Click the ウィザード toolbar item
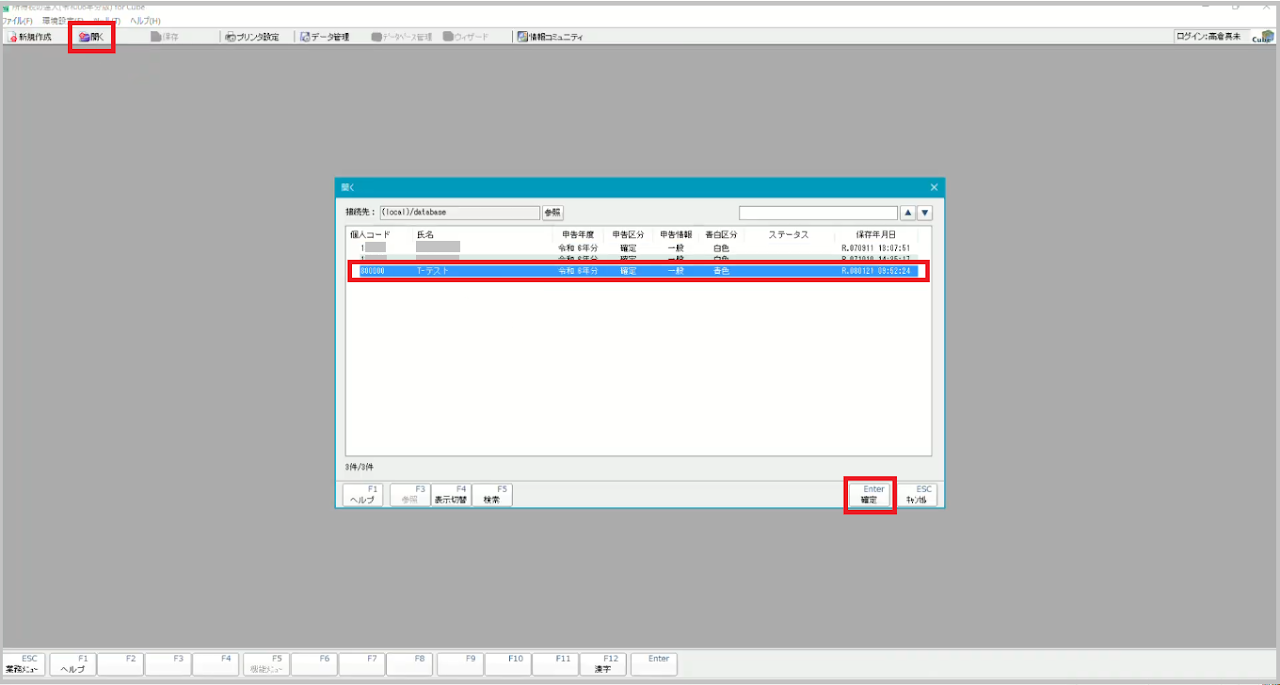Image resolution: width=1280 pixels, height=685 pixels. [466, 37]
